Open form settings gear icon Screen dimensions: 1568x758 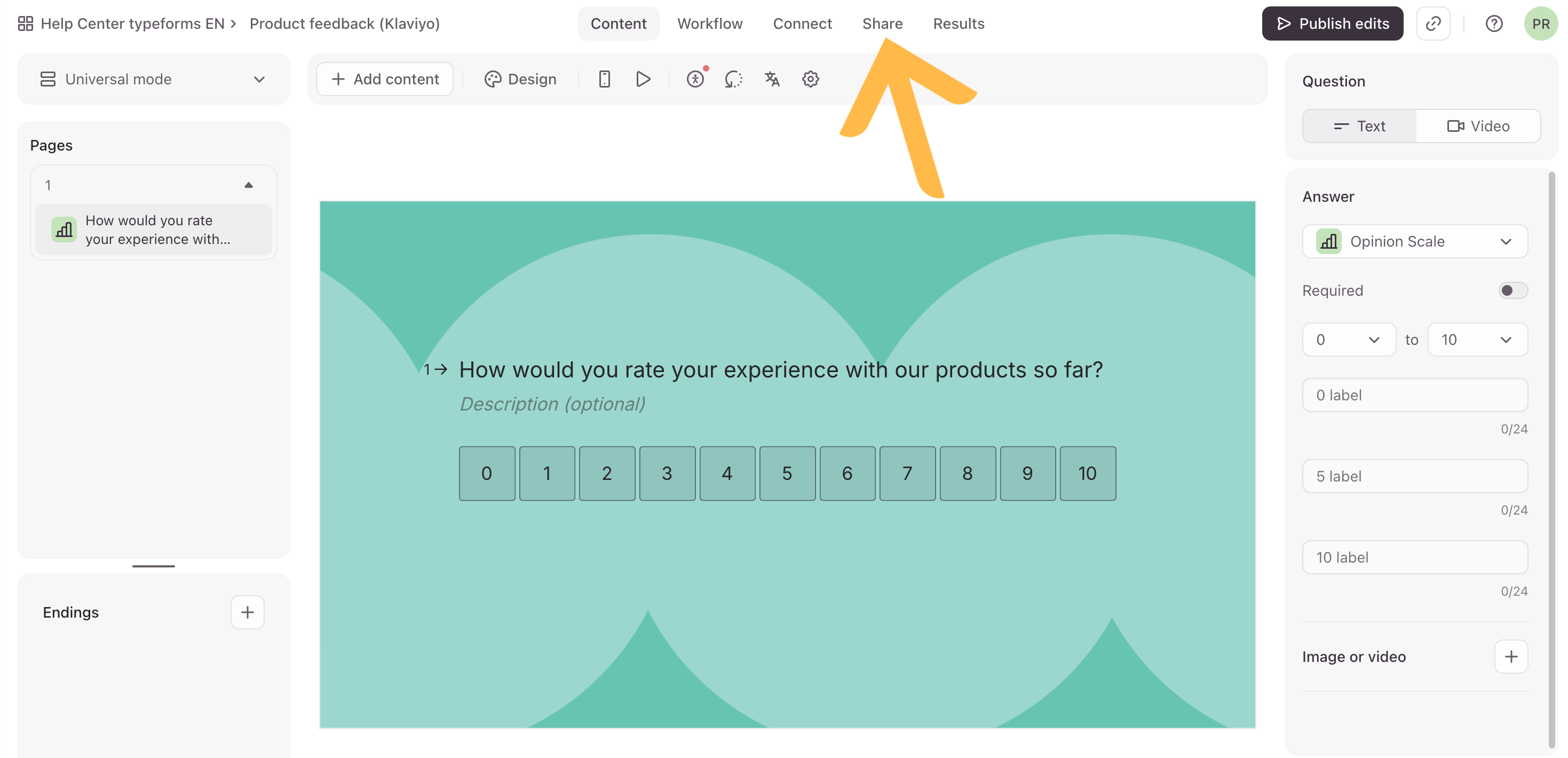810,79
